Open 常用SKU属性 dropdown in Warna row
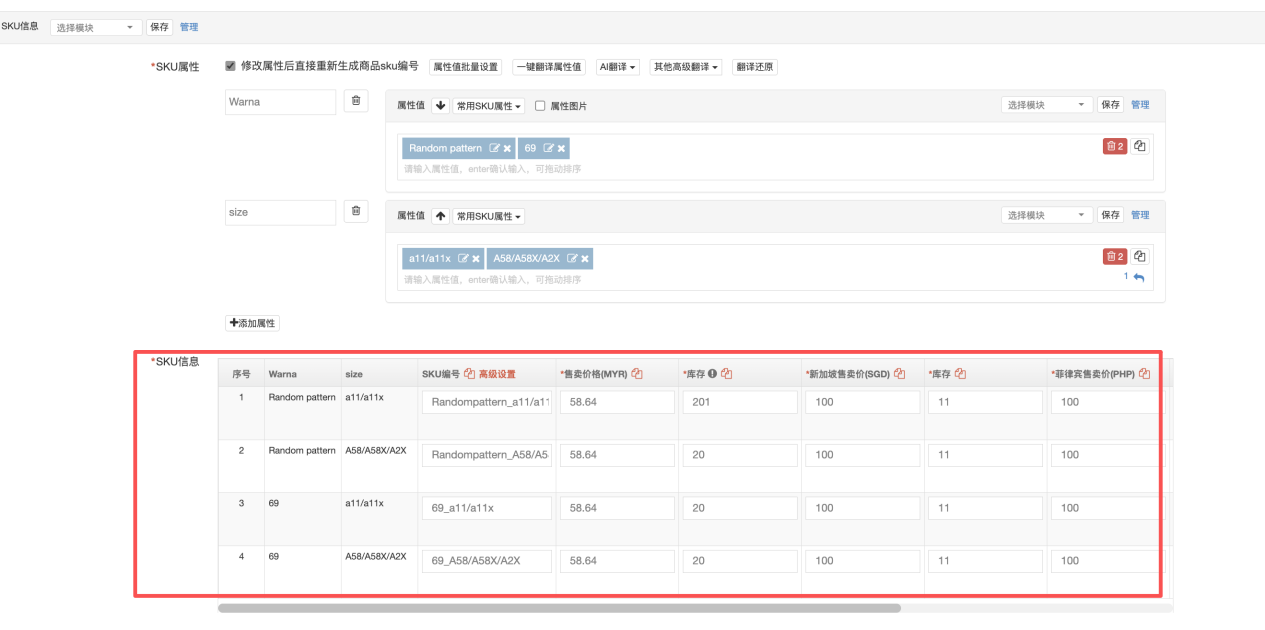 coord(489,105)
